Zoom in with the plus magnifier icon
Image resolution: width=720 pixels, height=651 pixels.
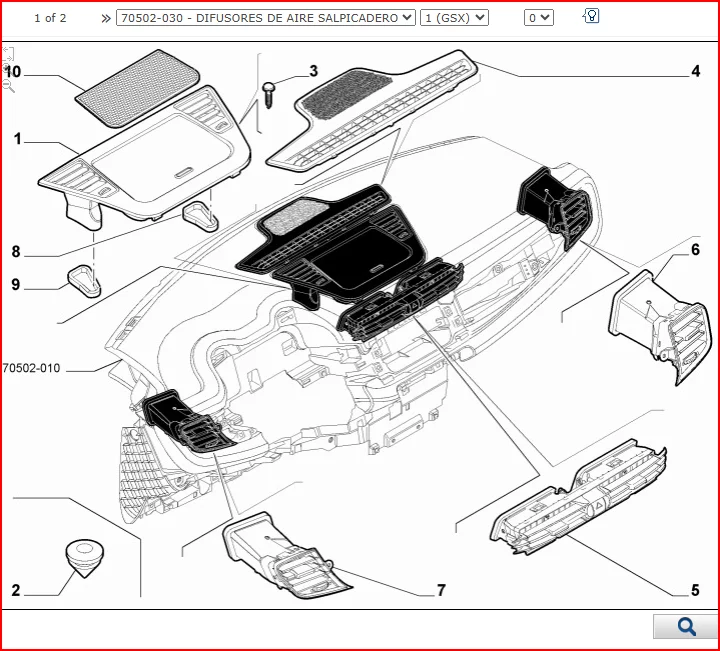6,69
